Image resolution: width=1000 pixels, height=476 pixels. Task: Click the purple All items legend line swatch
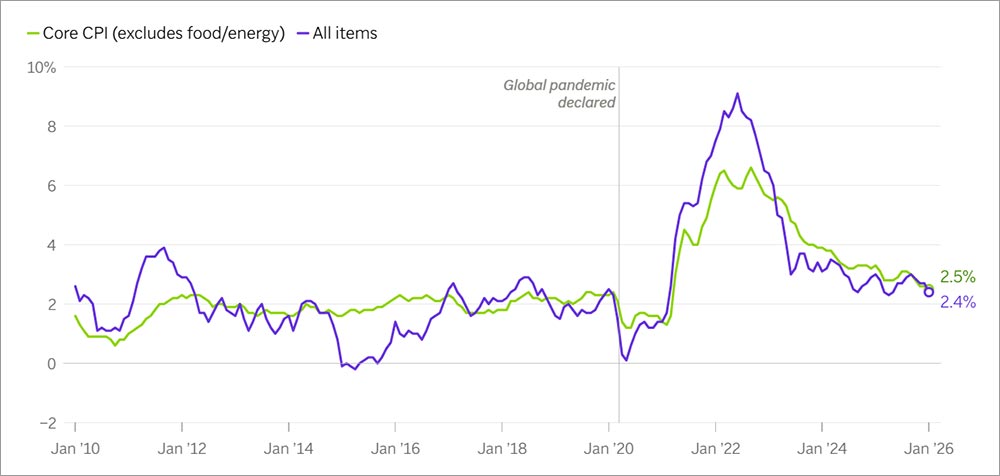[x=305, y=32]
